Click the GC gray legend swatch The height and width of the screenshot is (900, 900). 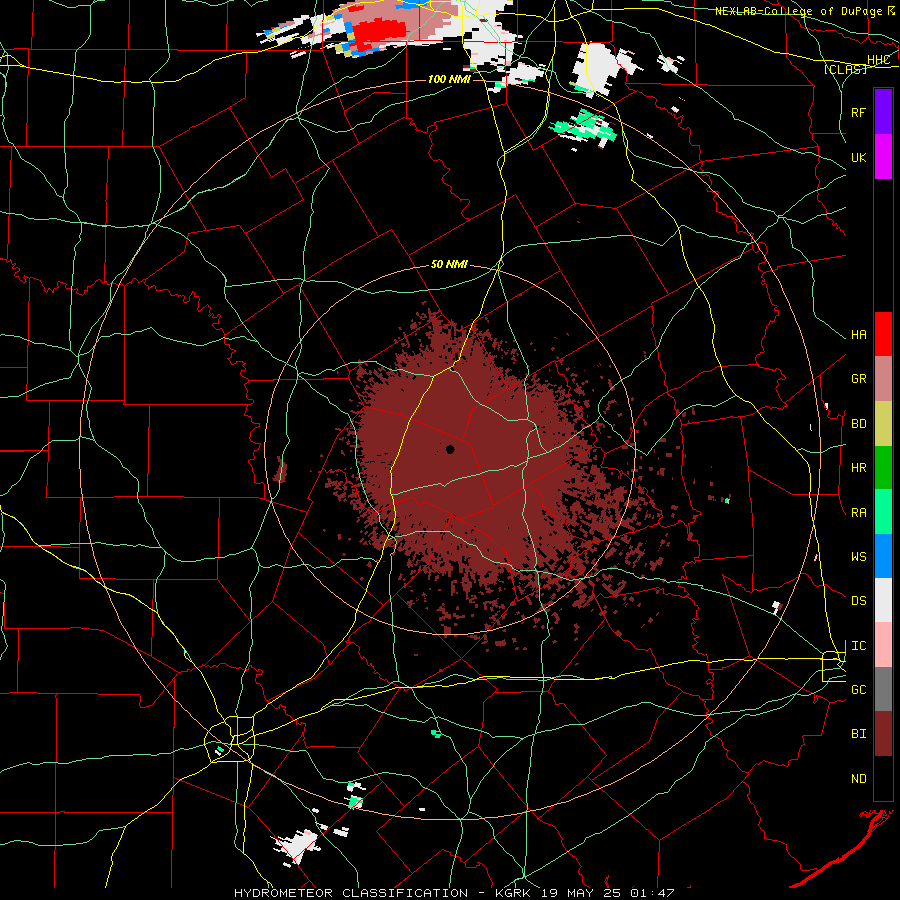(883, 689)
